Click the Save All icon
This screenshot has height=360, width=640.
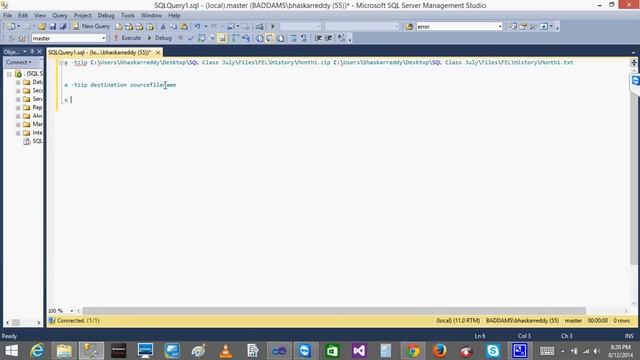pyautogui.click(x=63, y=27)
